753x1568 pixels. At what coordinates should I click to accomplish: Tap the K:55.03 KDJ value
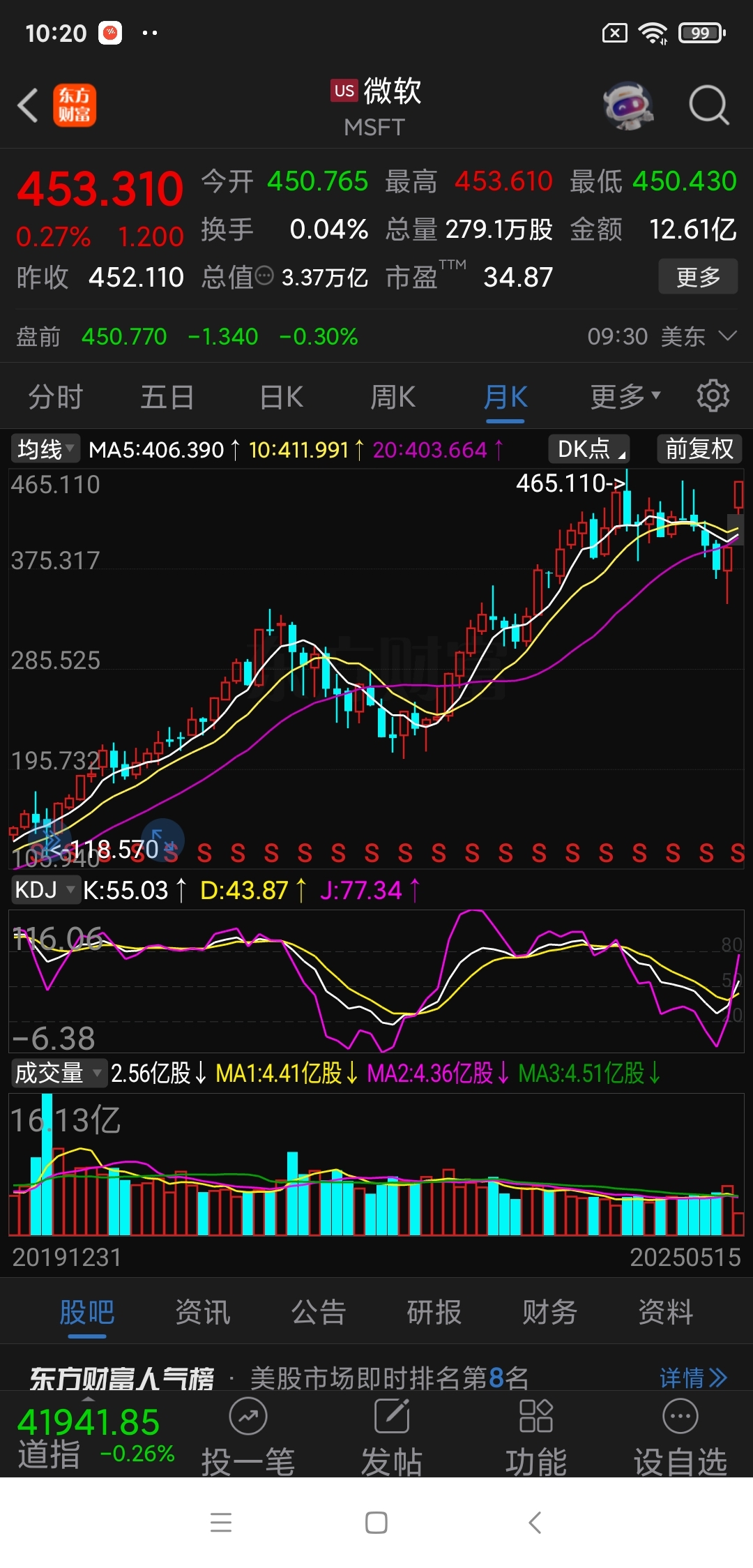coord(125,891)
